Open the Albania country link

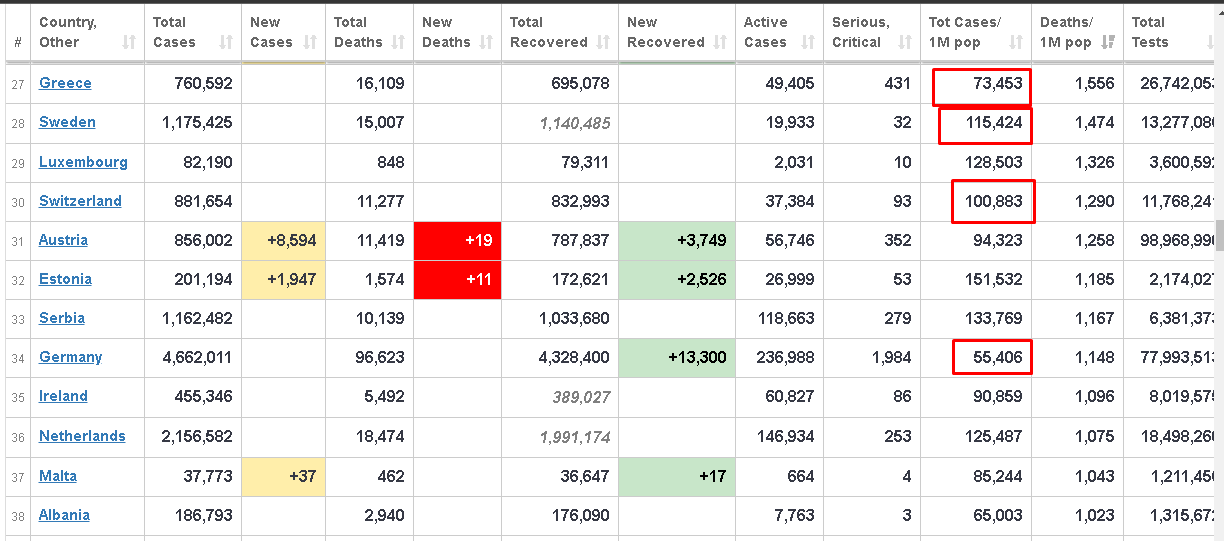[64, 515]
